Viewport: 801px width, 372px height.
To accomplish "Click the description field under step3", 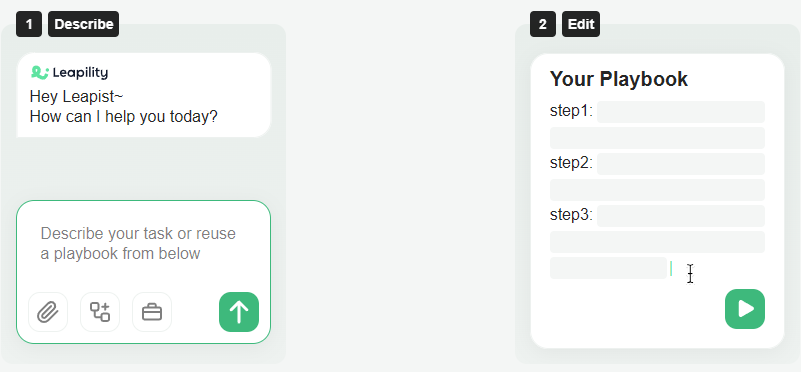I will coord(657,242).
